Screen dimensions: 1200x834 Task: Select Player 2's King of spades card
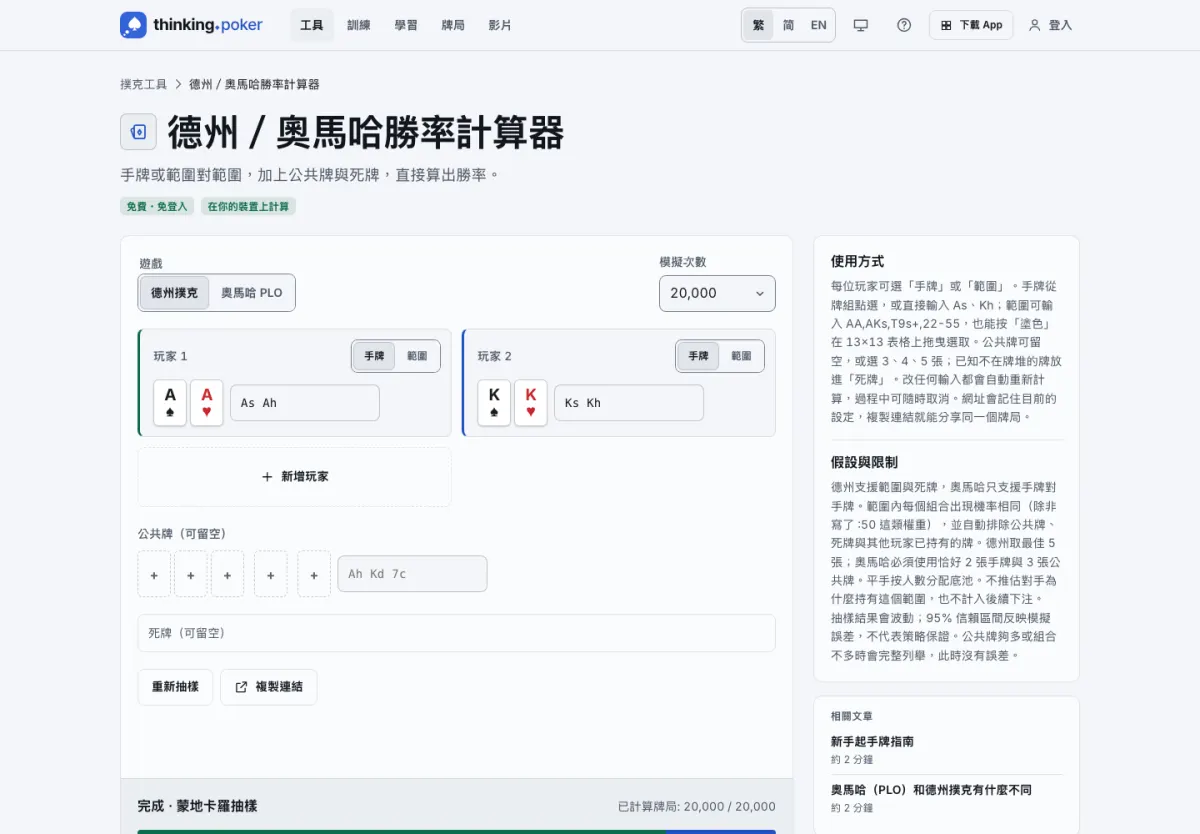494,402
